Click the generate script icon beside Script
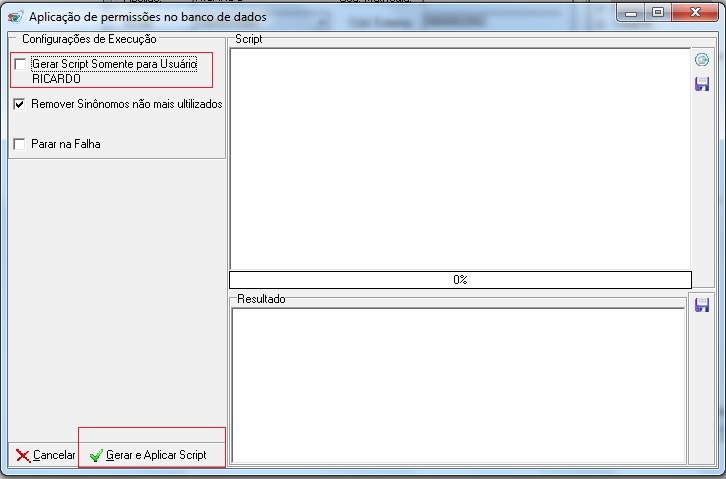 [702, 60]
